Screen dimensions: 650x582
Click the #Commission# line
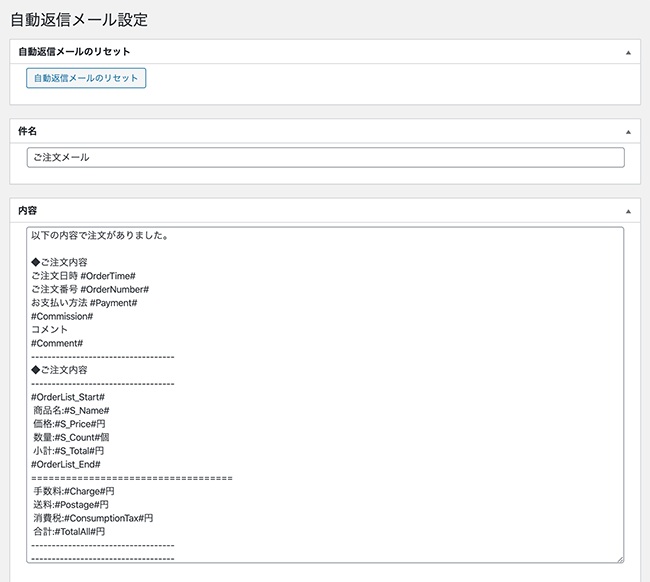[62, 316]
